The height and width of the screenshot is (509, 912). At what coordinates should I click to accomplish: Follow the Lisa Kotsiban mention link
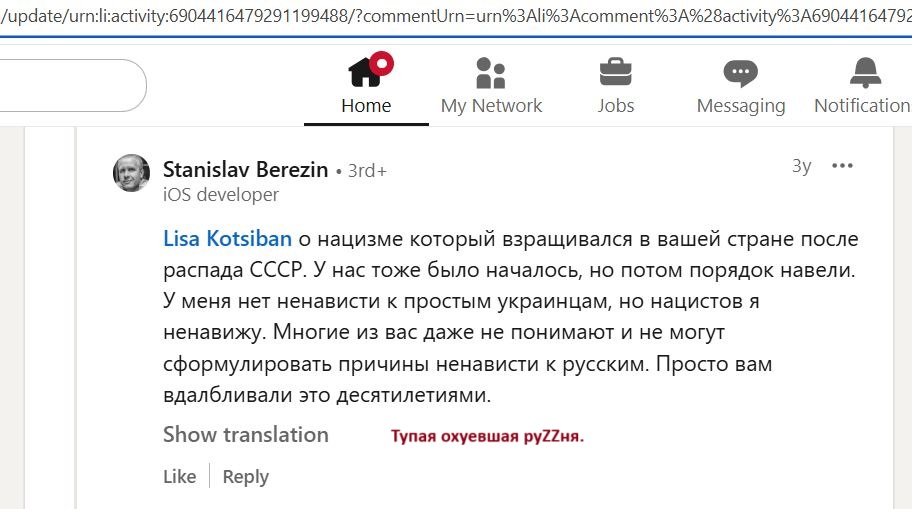point(227,239)
